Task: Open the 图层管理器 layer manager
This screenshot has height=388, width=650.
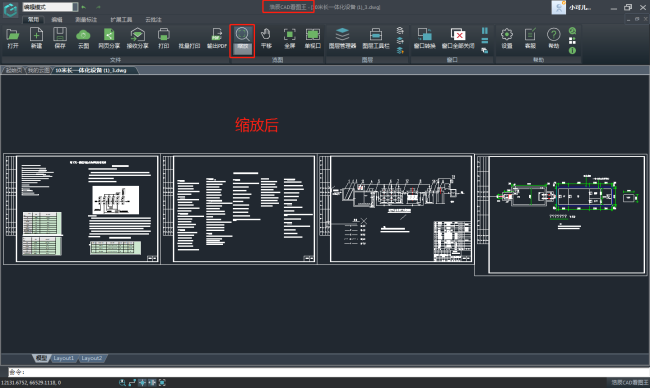Action: point(342,38)
